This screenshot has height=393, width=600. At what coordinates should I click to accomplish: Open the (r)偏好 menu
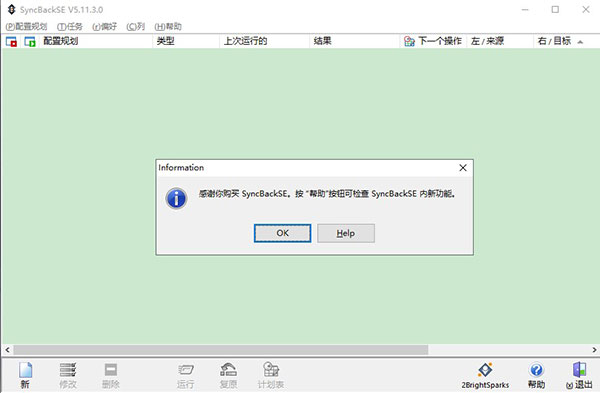click(104, 26)
